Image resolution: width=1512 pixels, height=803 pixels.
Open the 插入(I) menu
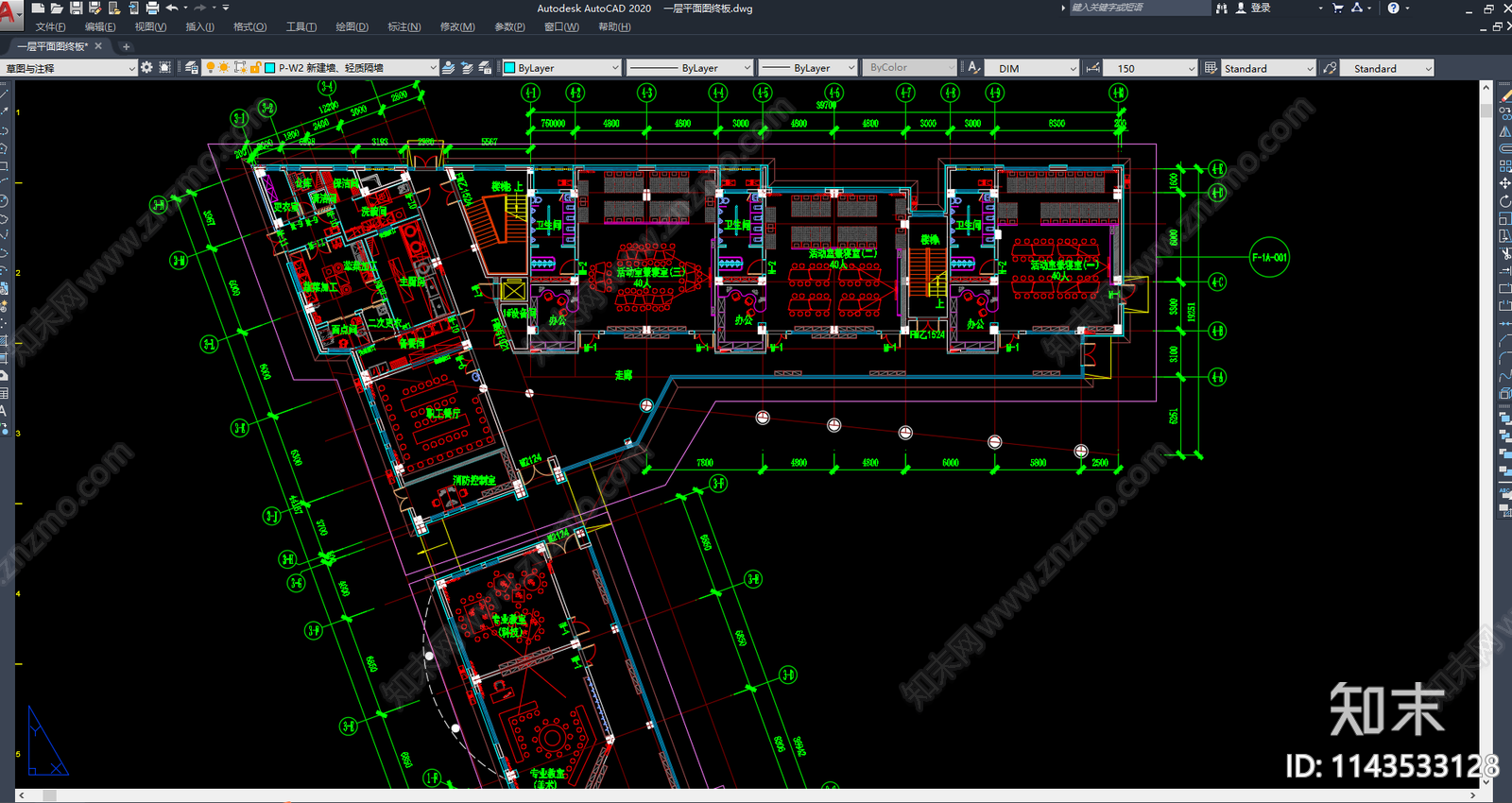pos(199,26)
